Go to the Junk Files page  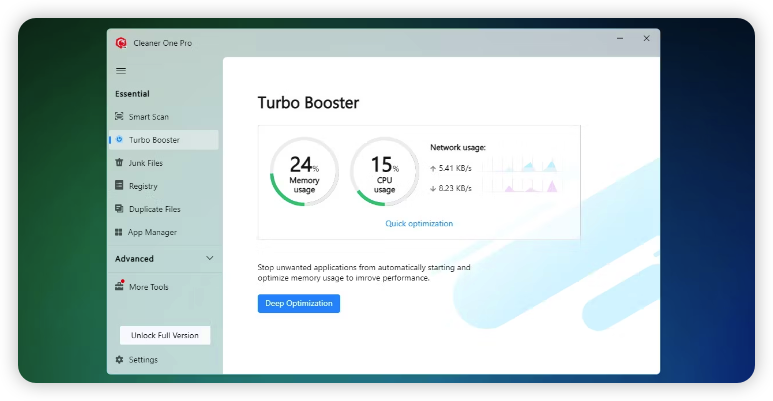[x=145, y=163]
